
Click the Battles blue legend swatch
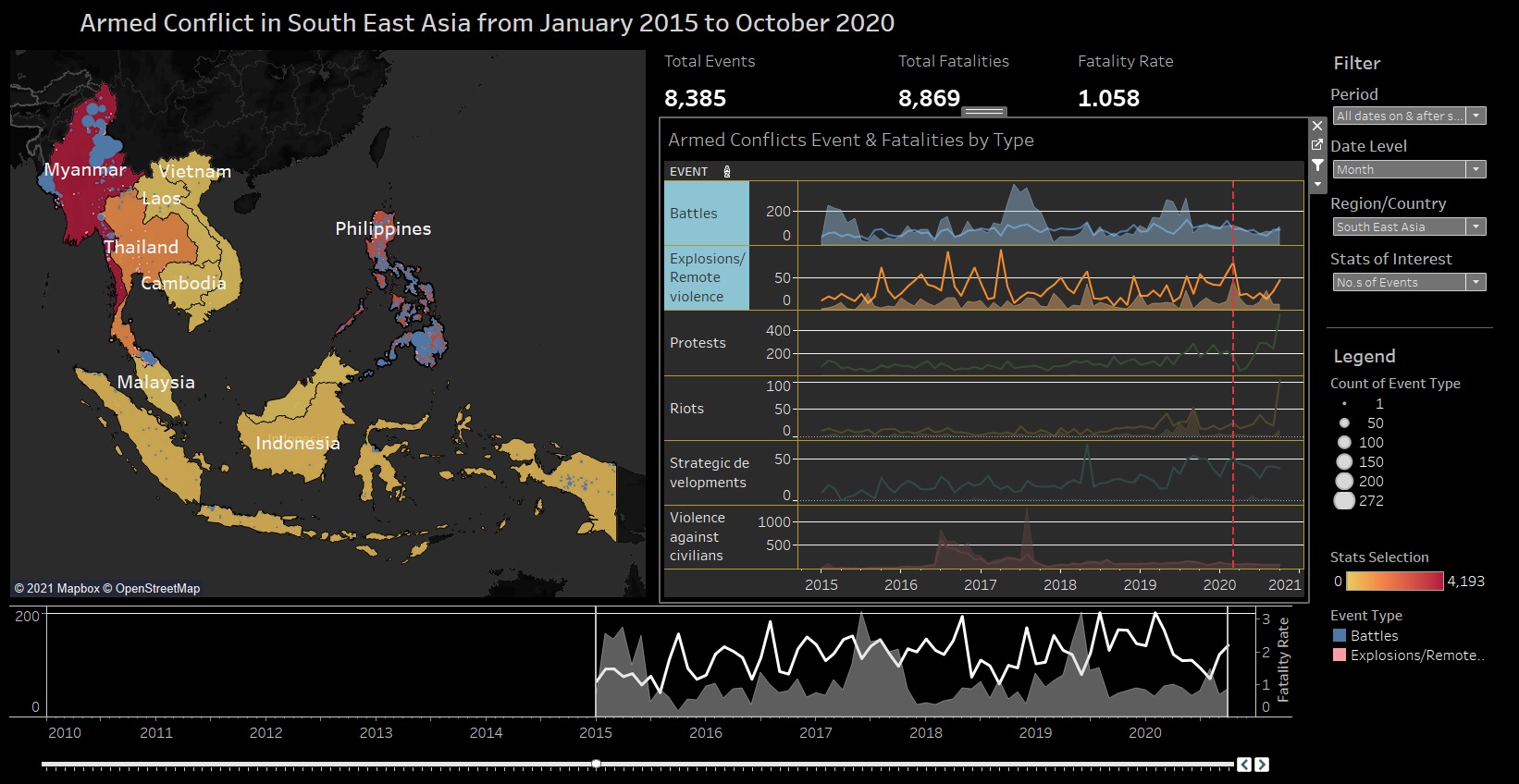tap(1340, 636)
